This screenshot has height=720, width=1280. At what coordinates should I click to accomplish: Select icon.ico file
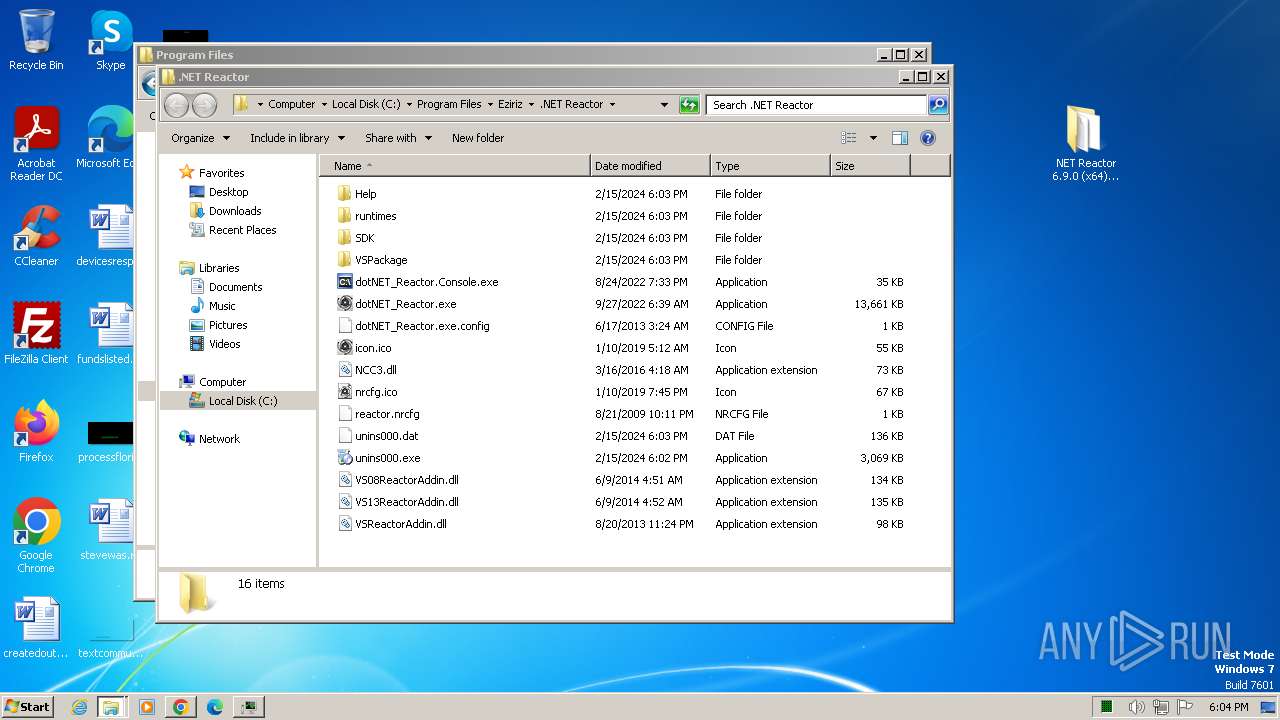pyautogui.click(x=373, y=348)
